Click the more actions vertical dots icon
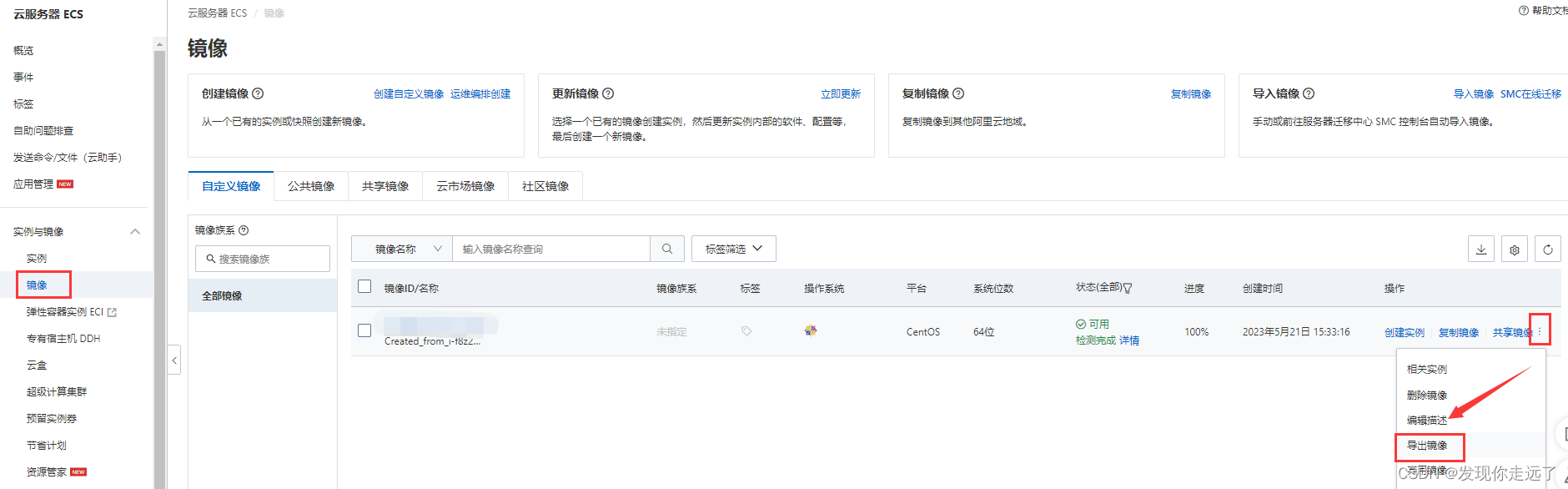Image resolution: width=1568 pixels, height=489 pixels. pyautogui.click(x=1540, y=331)
